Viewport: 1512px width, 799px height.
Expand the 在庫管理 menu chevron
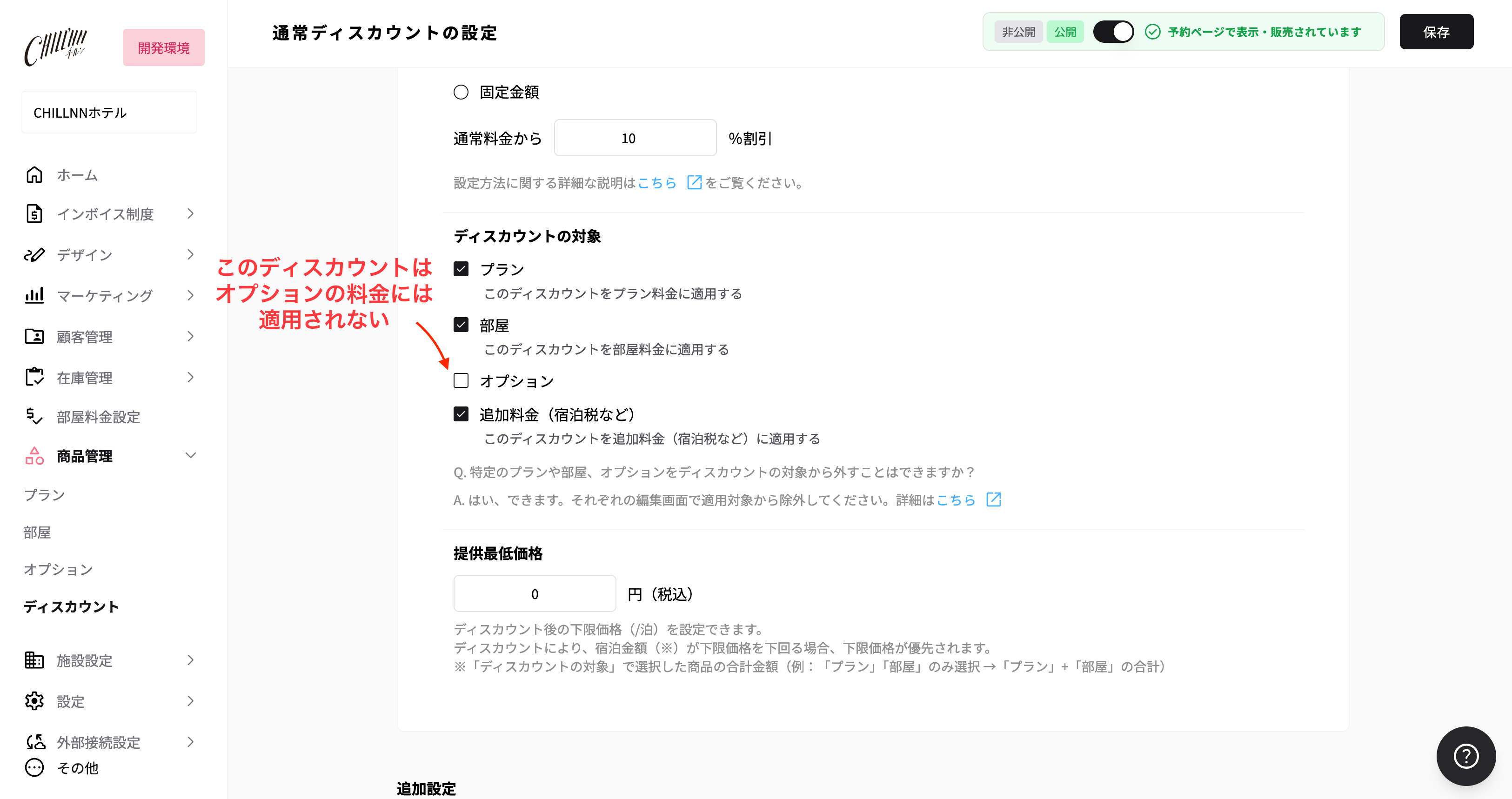pyautogui.click(x=190, y=377)
